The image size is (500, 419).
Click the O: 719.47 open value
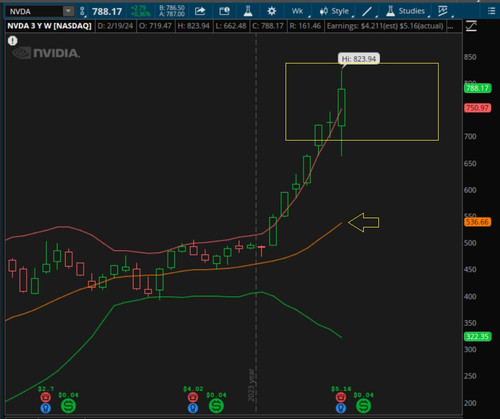pos(155,26)
